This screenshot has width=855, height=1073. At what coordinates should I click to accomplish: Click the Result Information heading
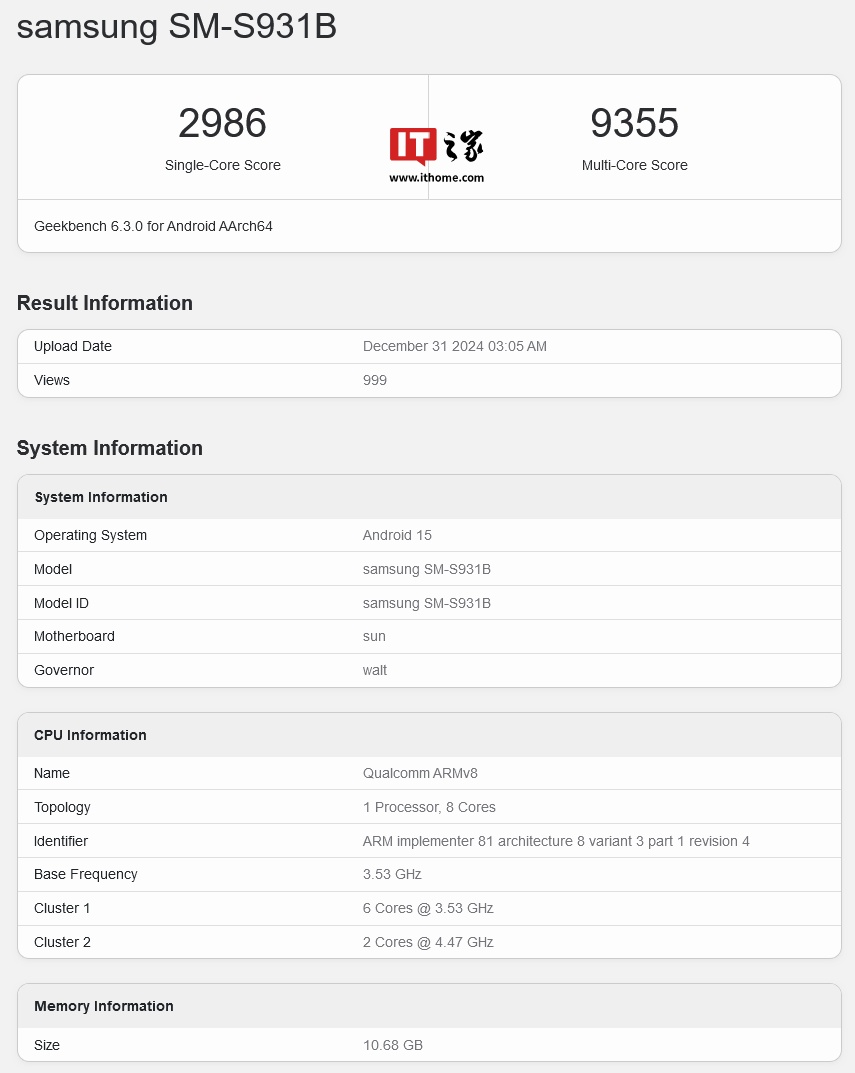pyautogui.click(x=105, y=303)
